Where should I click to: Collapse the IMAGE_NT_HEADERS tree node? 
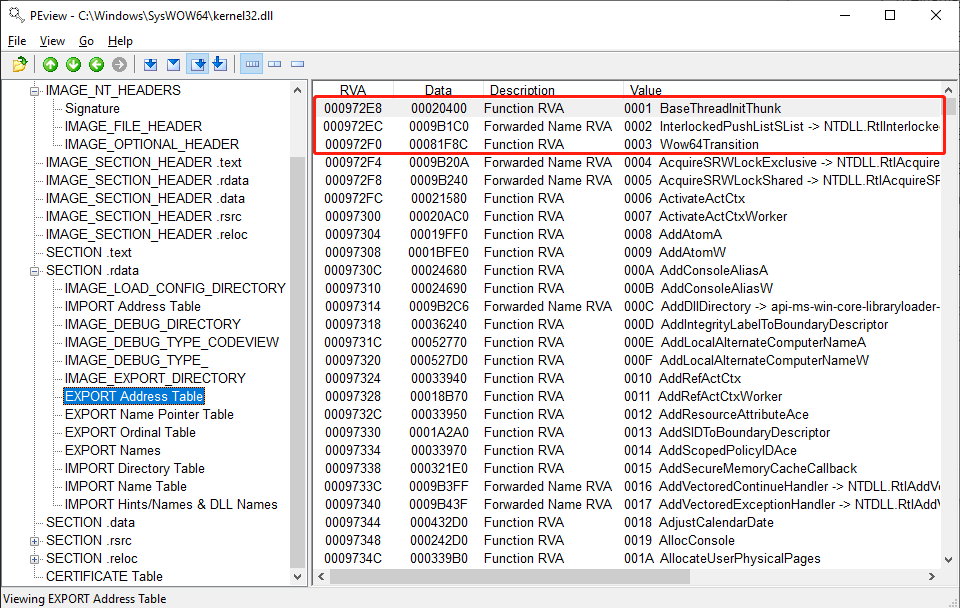(x=36, y=90)
